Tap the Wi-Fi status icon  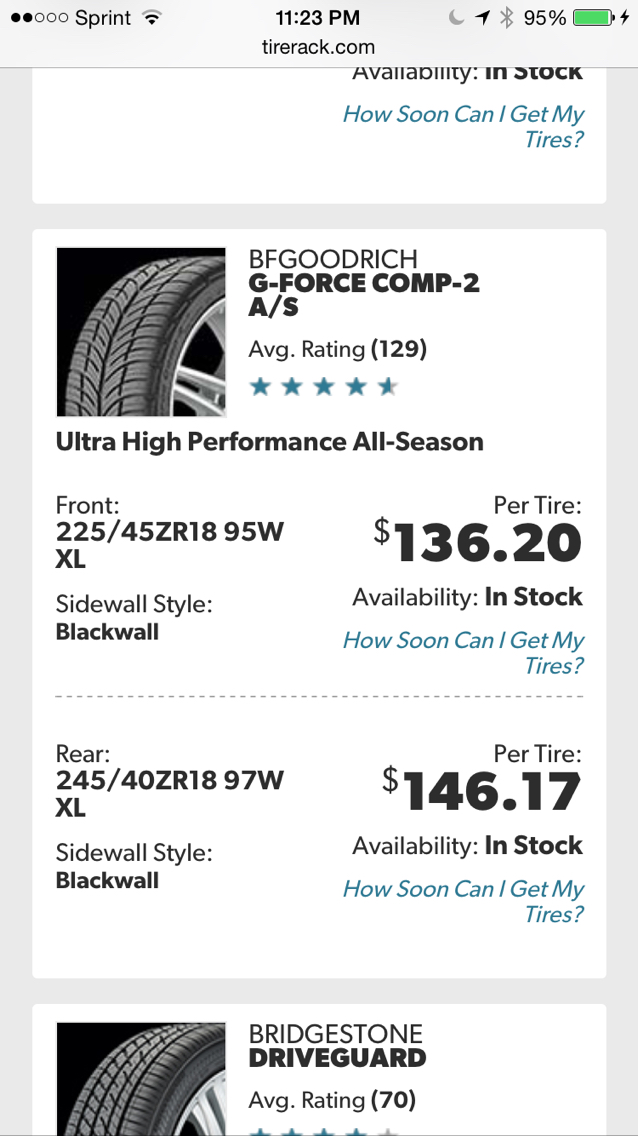click(151, 18)
